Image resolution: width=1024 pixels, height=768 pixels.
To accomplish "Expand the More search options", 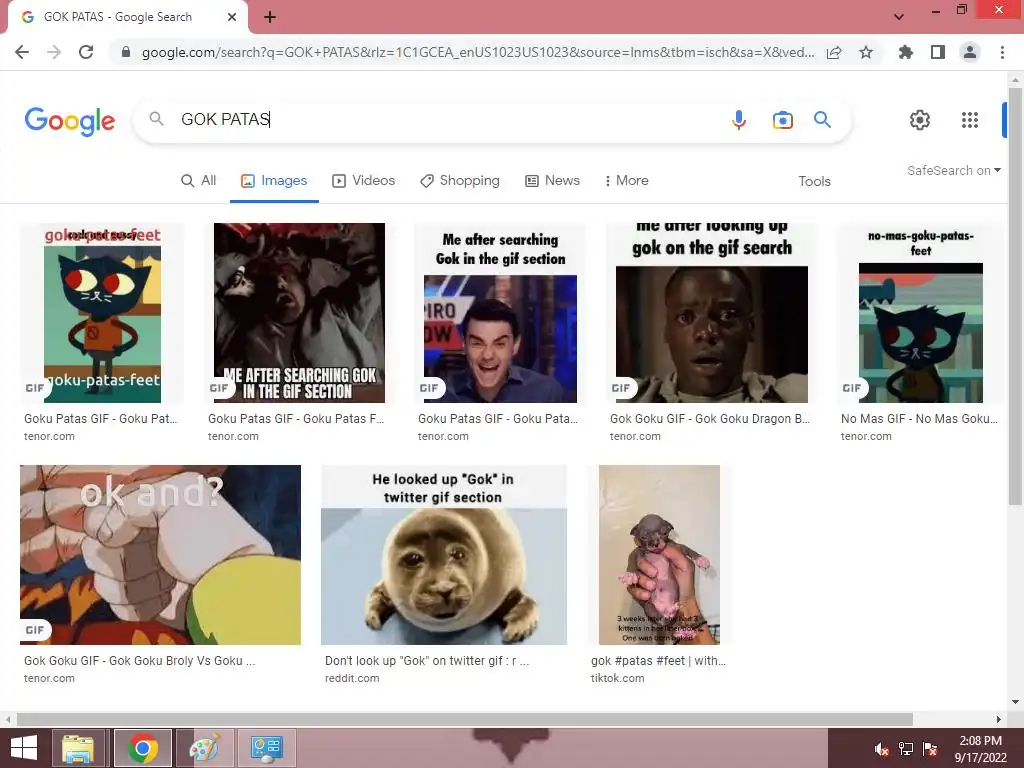I will click(627, 181).
